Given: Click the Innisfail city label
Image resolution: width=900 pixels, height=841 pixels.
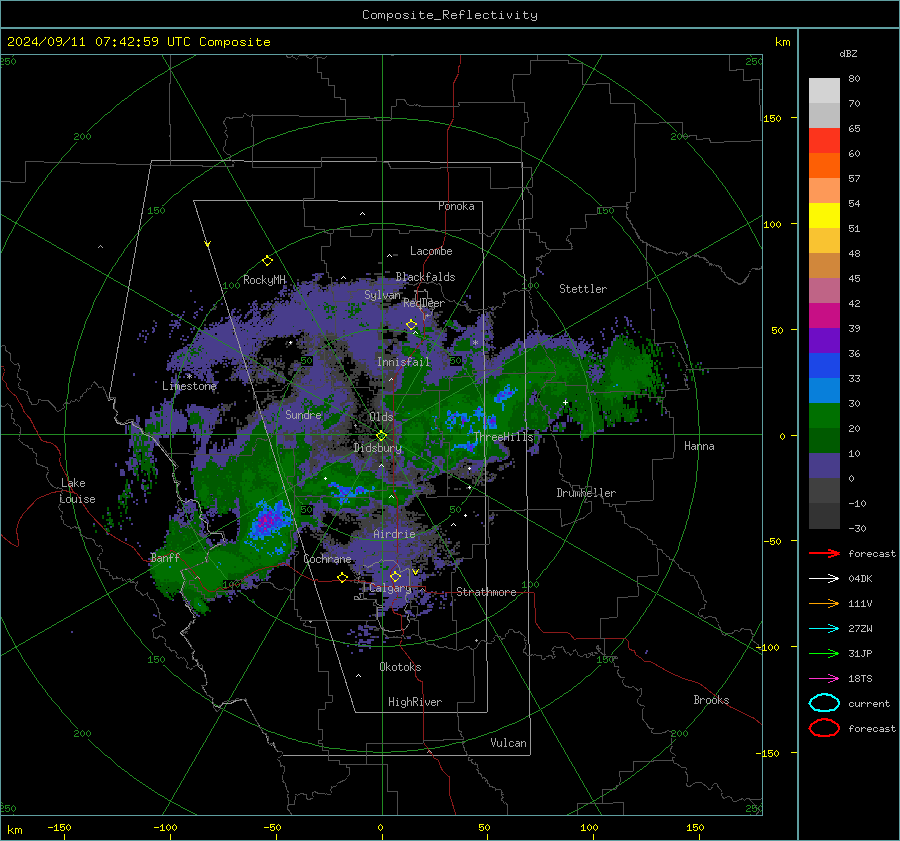Looking at the screenshot, I should 403,362.
